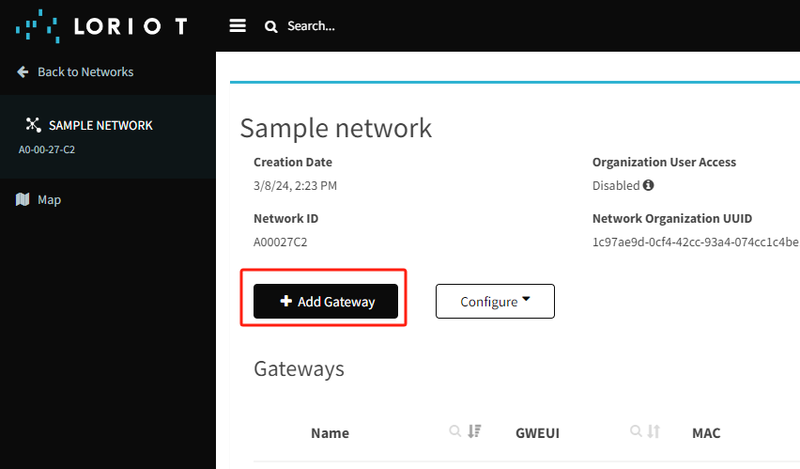Click the Name column header
Viewport: 800px width, 469px height.
(x=330, y=433)
